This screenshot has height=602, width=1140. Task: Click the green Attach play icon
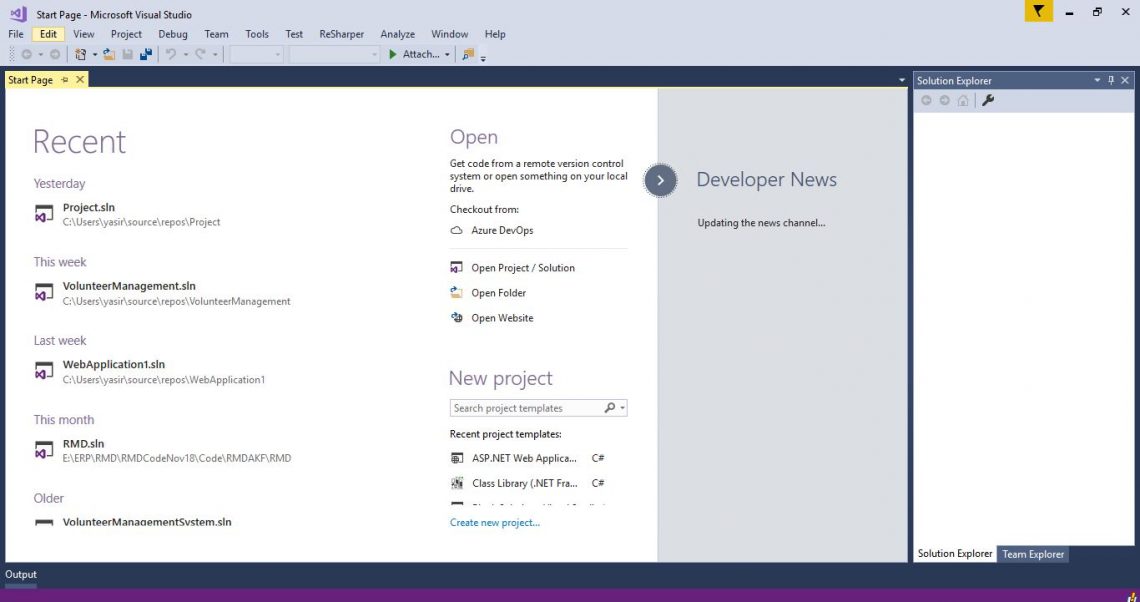point(393,55)
